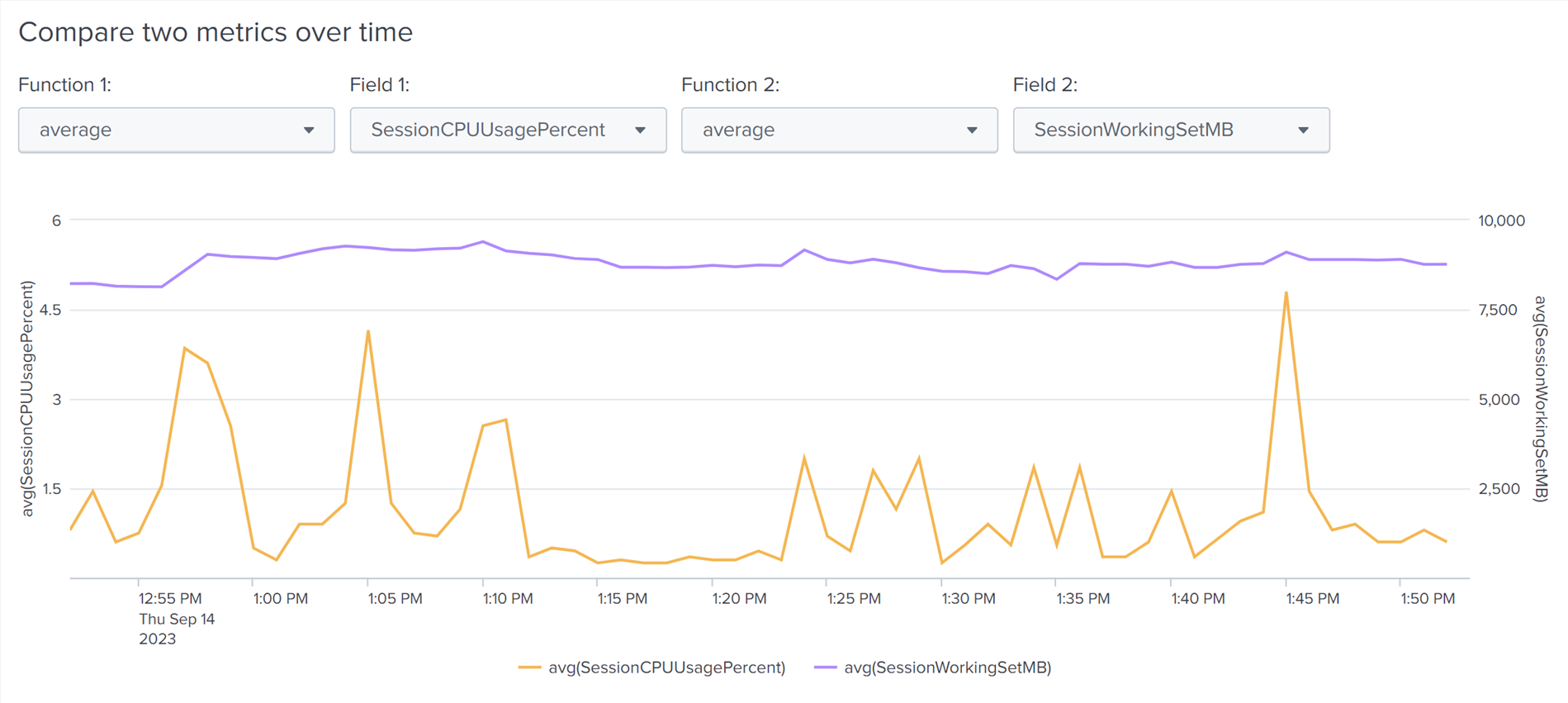Click the left avg(SessionCPUUsagePercent) axis title
Viewport: 1568px width, 703px height.
coord(28,399)
